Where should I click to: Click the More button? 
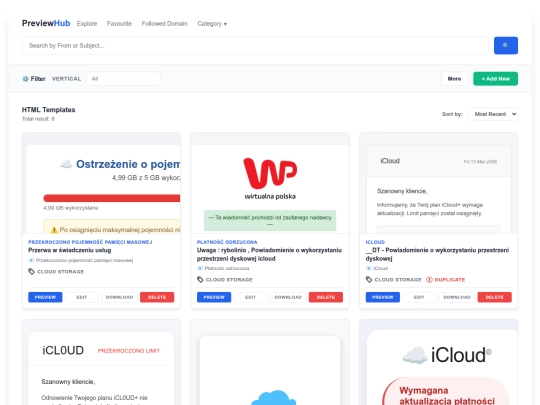point(454,79)
